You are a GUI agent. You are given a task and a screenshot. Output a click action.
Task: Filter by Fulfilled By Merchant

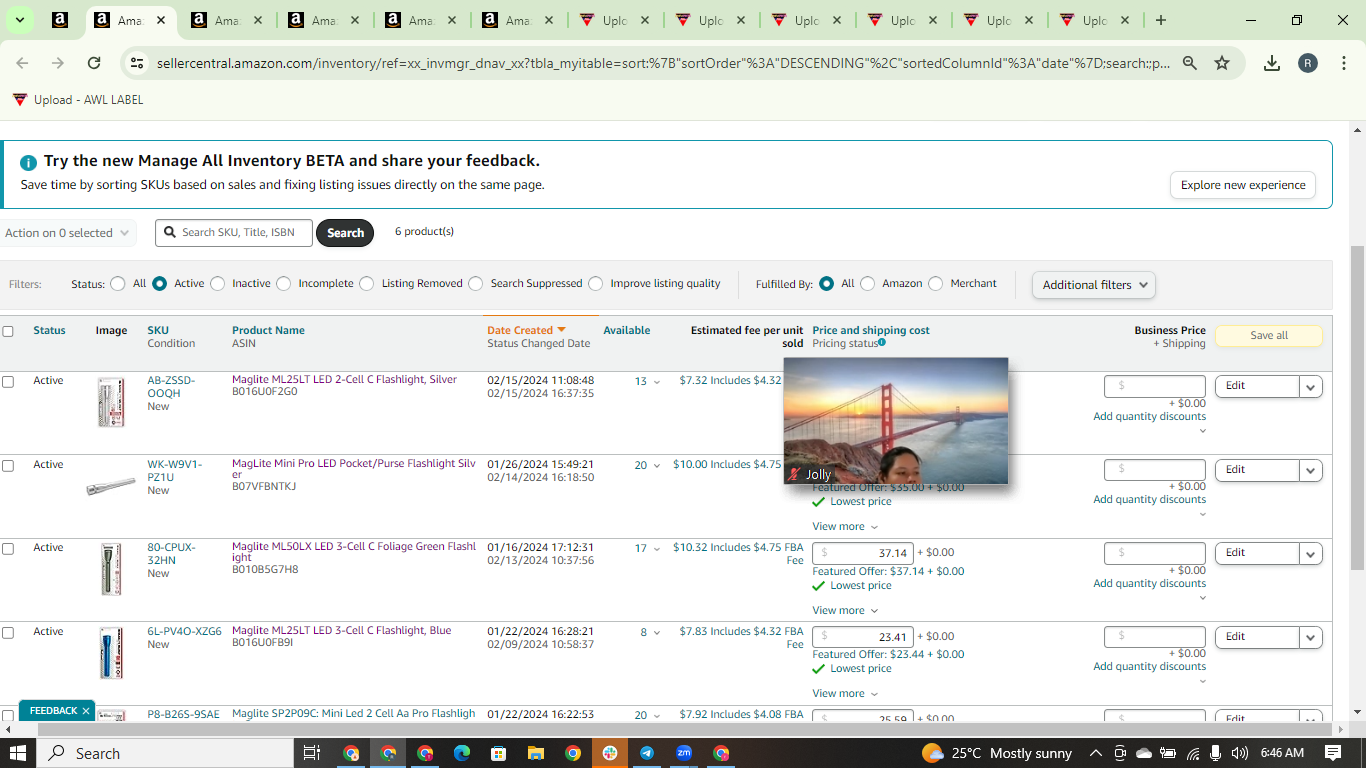tap(936, 284)
